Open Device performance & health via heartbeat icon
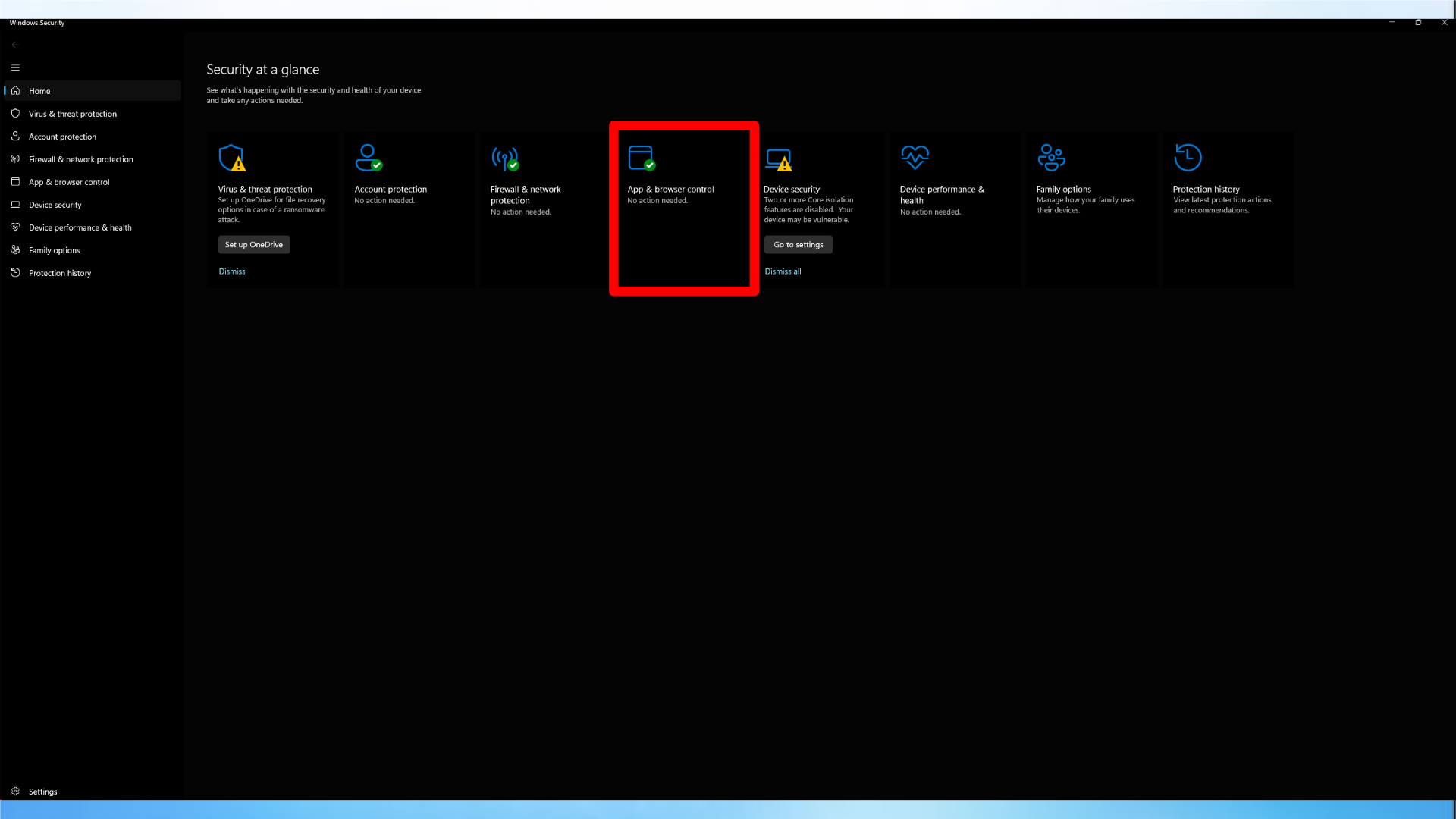Viewport: 1456px width, 819px height. coord(15,227)
